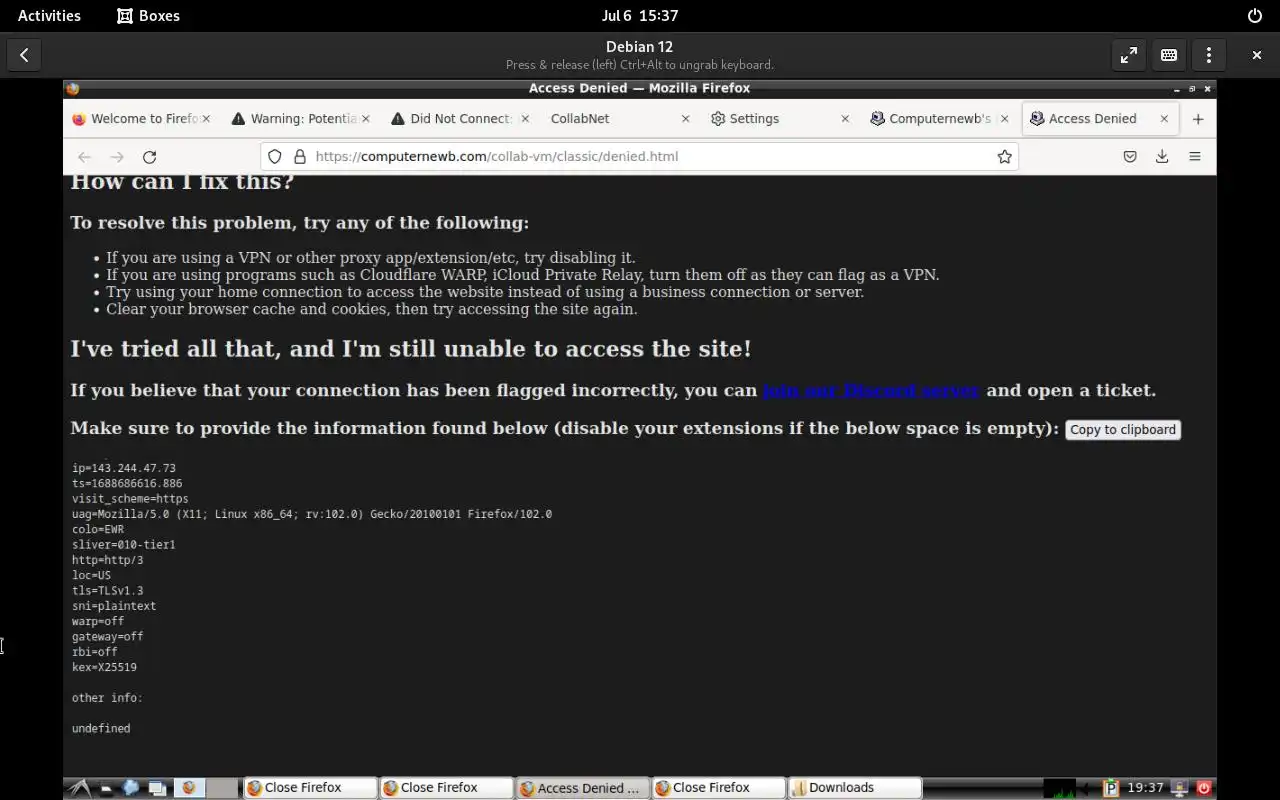Click show desktop taskbar icon
This screenshot has height=800, width=1280.
point(157,788)
